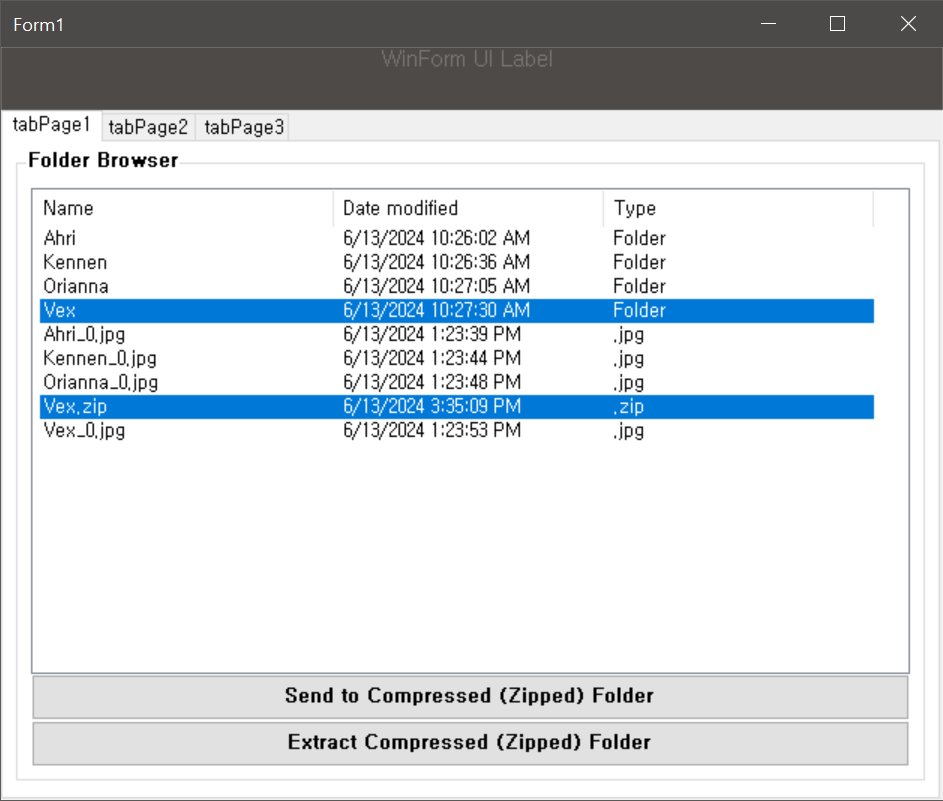Image resolution: width=943 pixels, height=801 pixels.
Task: Switch to the tabPage1 tab
Action: click(52, 125)
